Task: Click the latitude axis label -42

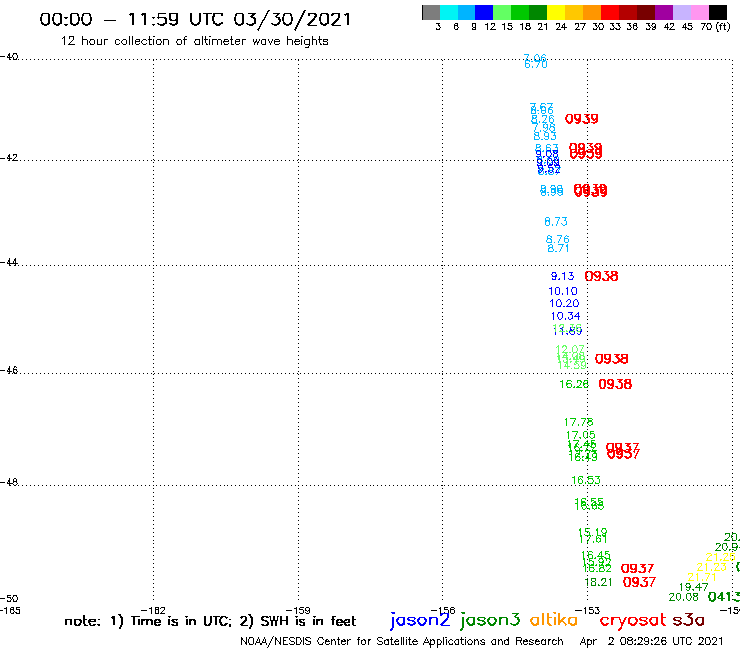Action: [9, 158]
